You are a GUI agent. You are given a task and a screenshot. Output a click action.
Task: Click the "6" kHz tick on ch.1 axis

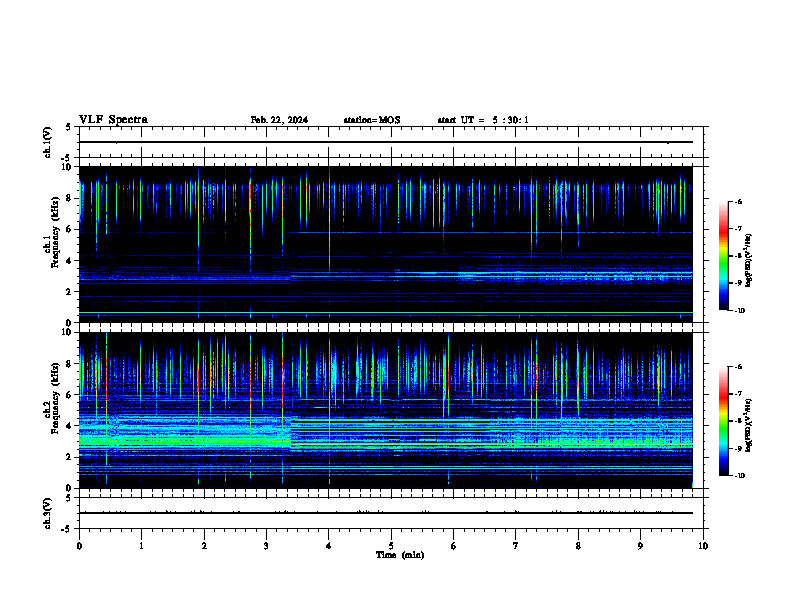click(71, 229)
